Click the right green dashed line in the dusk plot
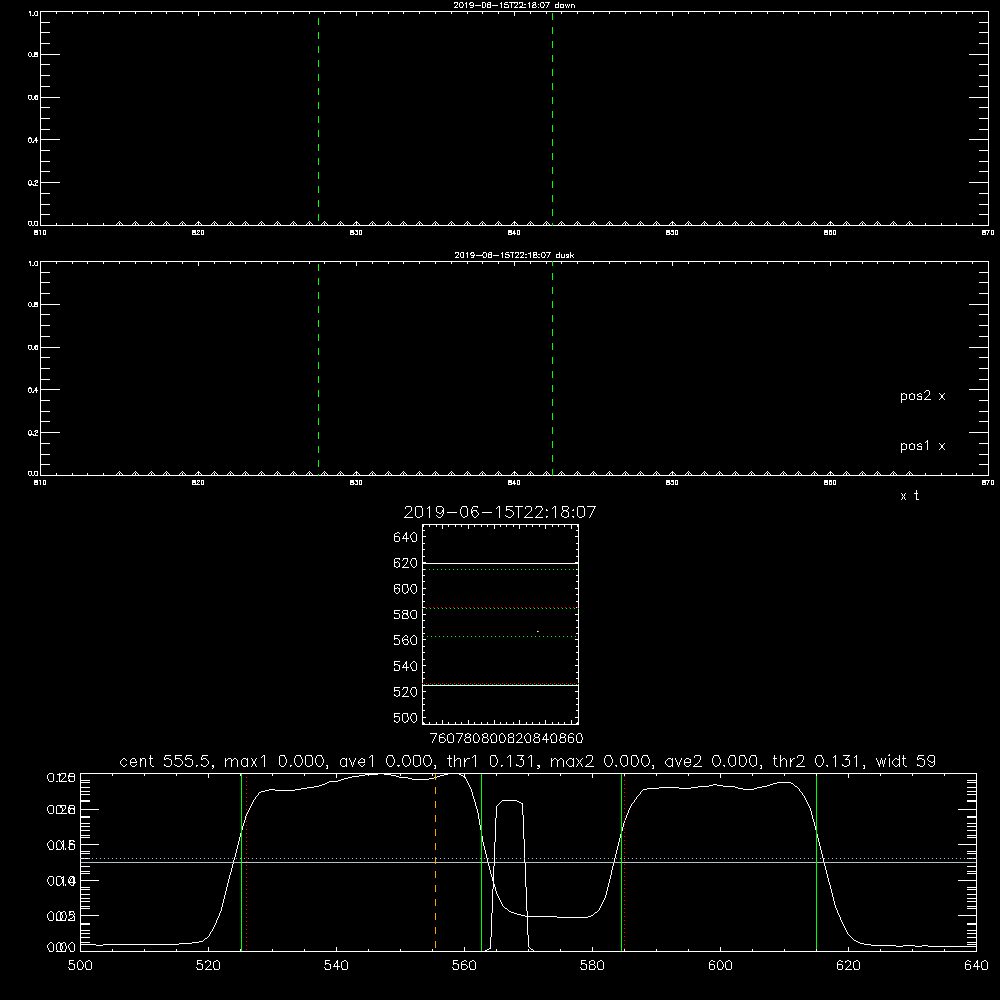 tap(552, 369)
